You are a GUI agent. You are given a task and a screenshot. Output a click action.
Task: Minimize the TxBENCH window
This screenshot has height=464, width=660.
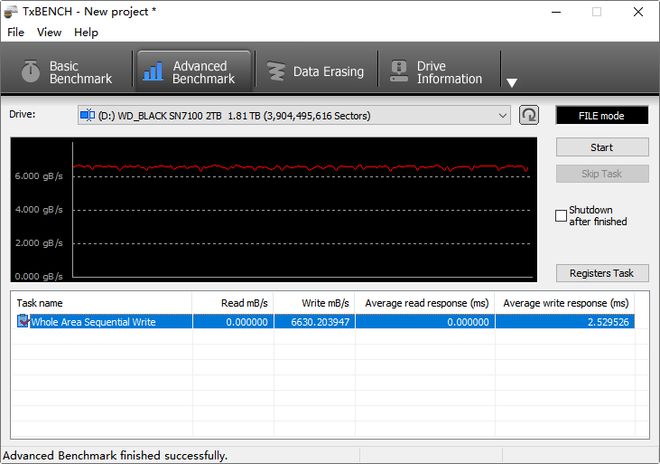pos(556,12)
